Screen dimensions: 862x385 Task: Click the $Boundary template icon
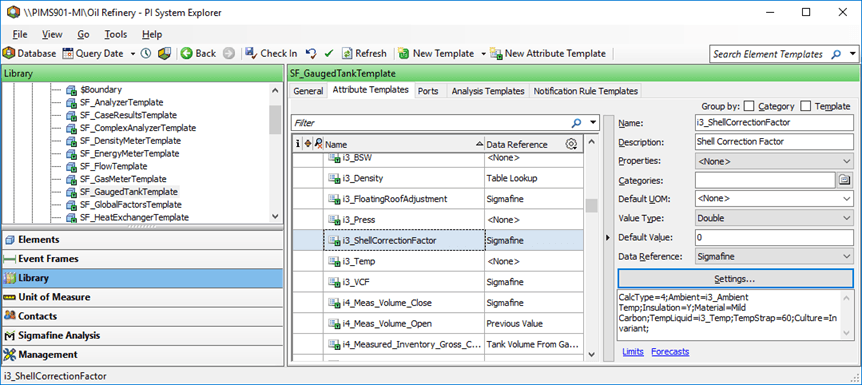pyautogui.click(x=71, y=90)
